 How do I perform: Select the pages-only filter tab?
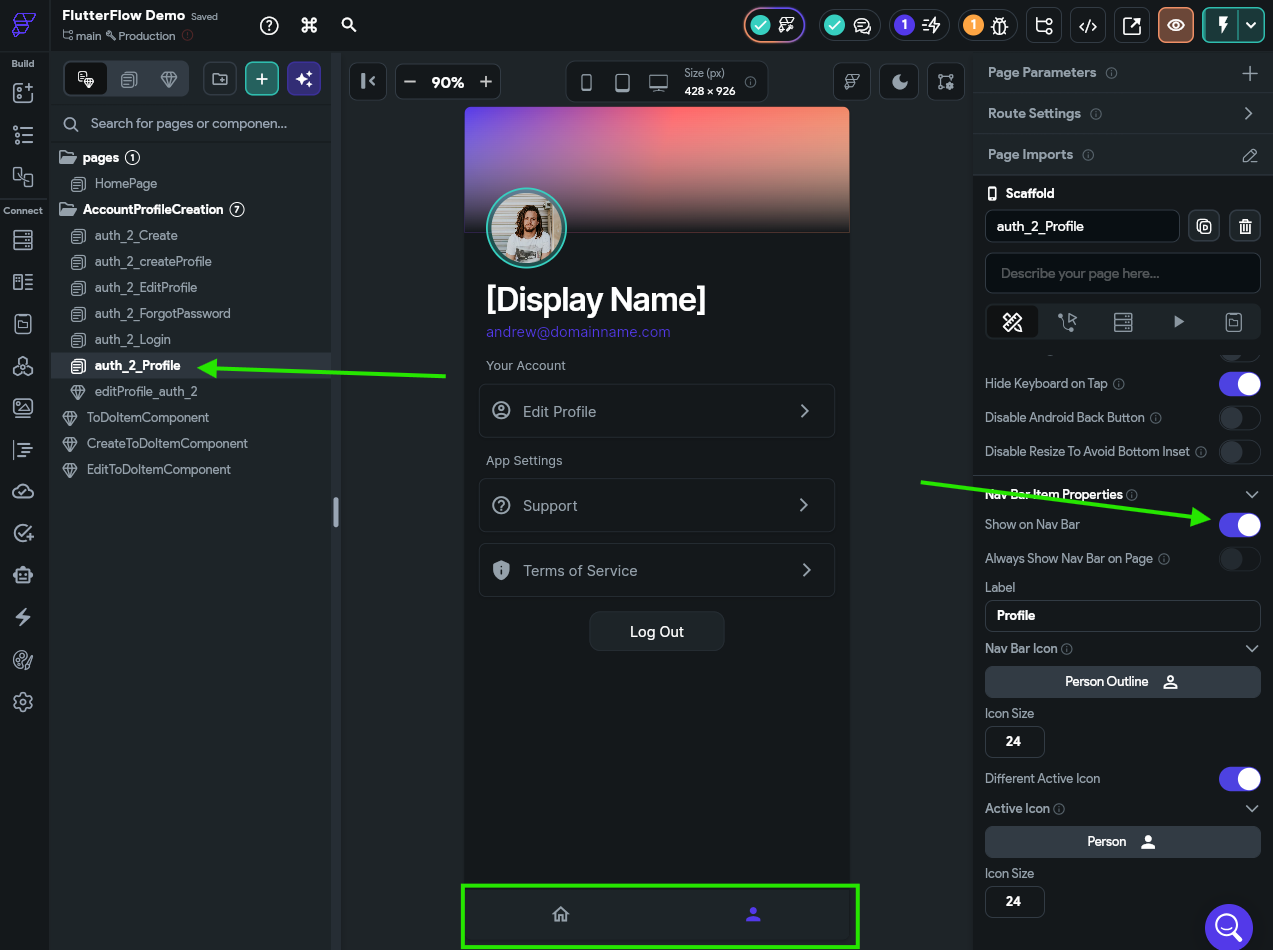point(129,79)
